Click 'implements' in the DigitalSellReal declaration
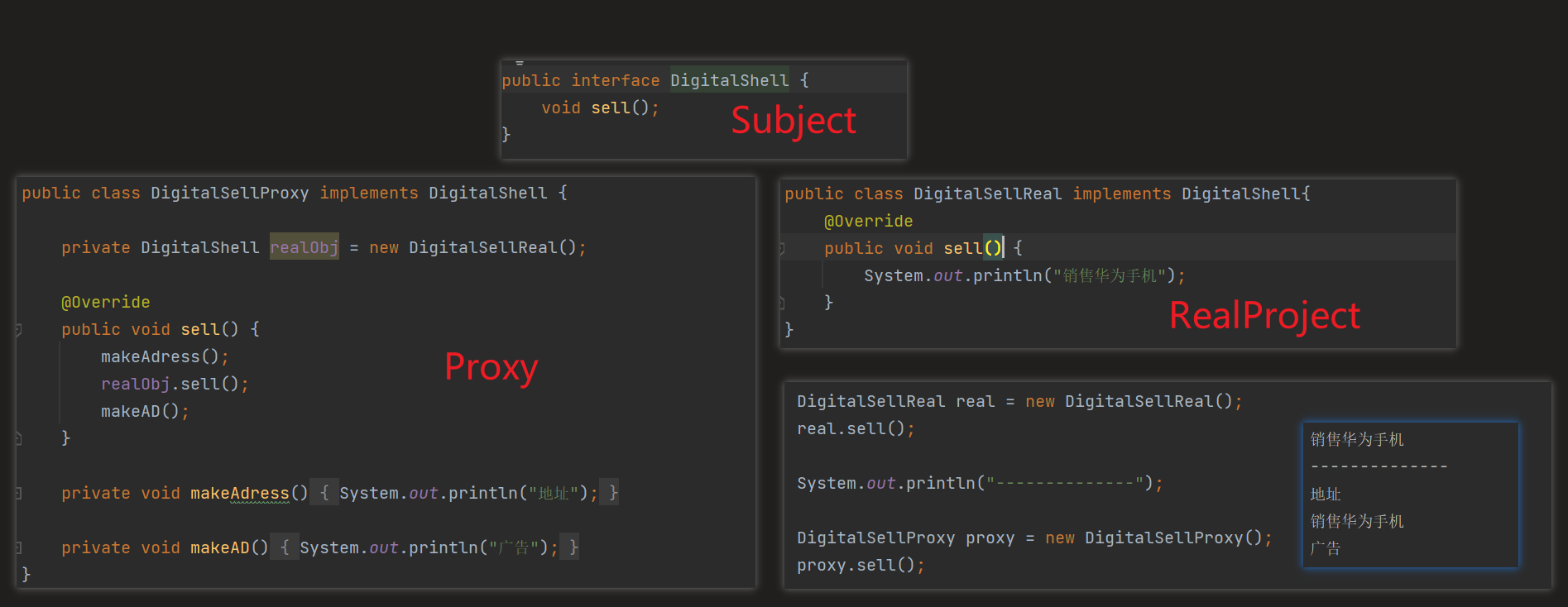Viewport: 1568px width, 607px height. [x=1122, y=194]
